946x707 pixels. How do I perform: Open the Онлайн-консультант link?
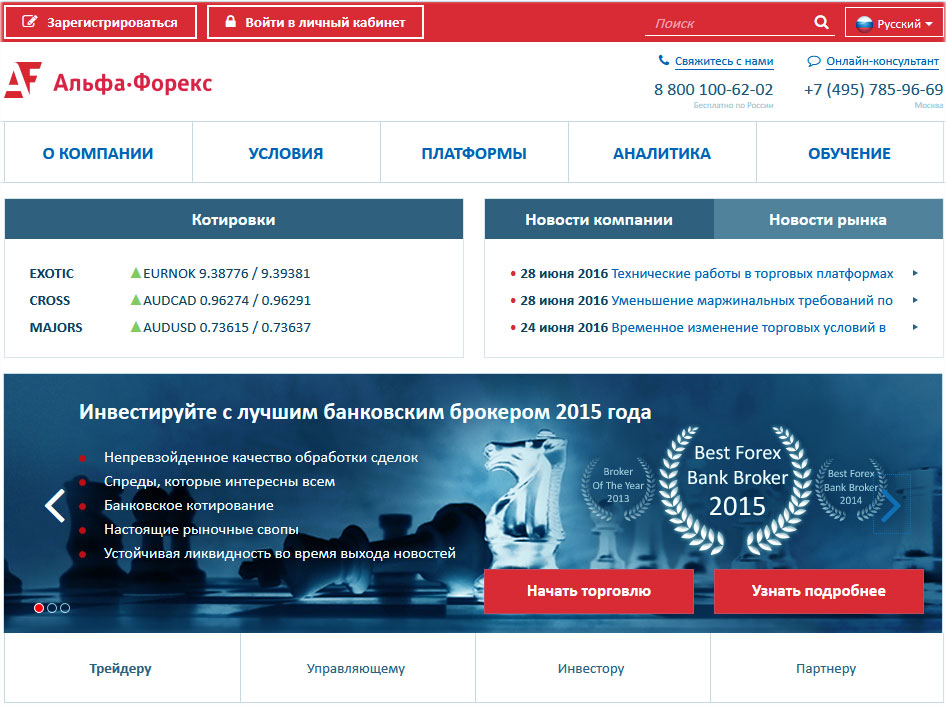[882, 61]
